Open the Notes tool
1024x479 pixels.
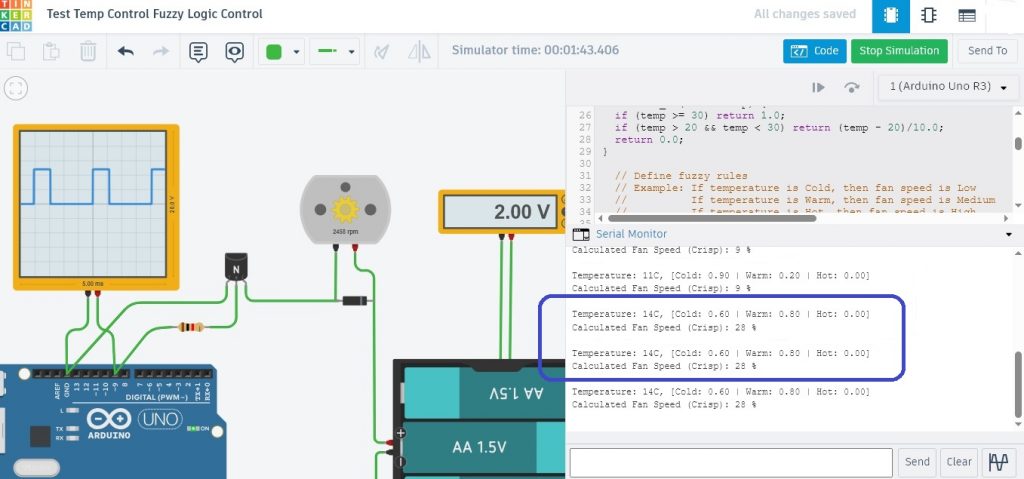pyautogui.click(x=199, y=52)
